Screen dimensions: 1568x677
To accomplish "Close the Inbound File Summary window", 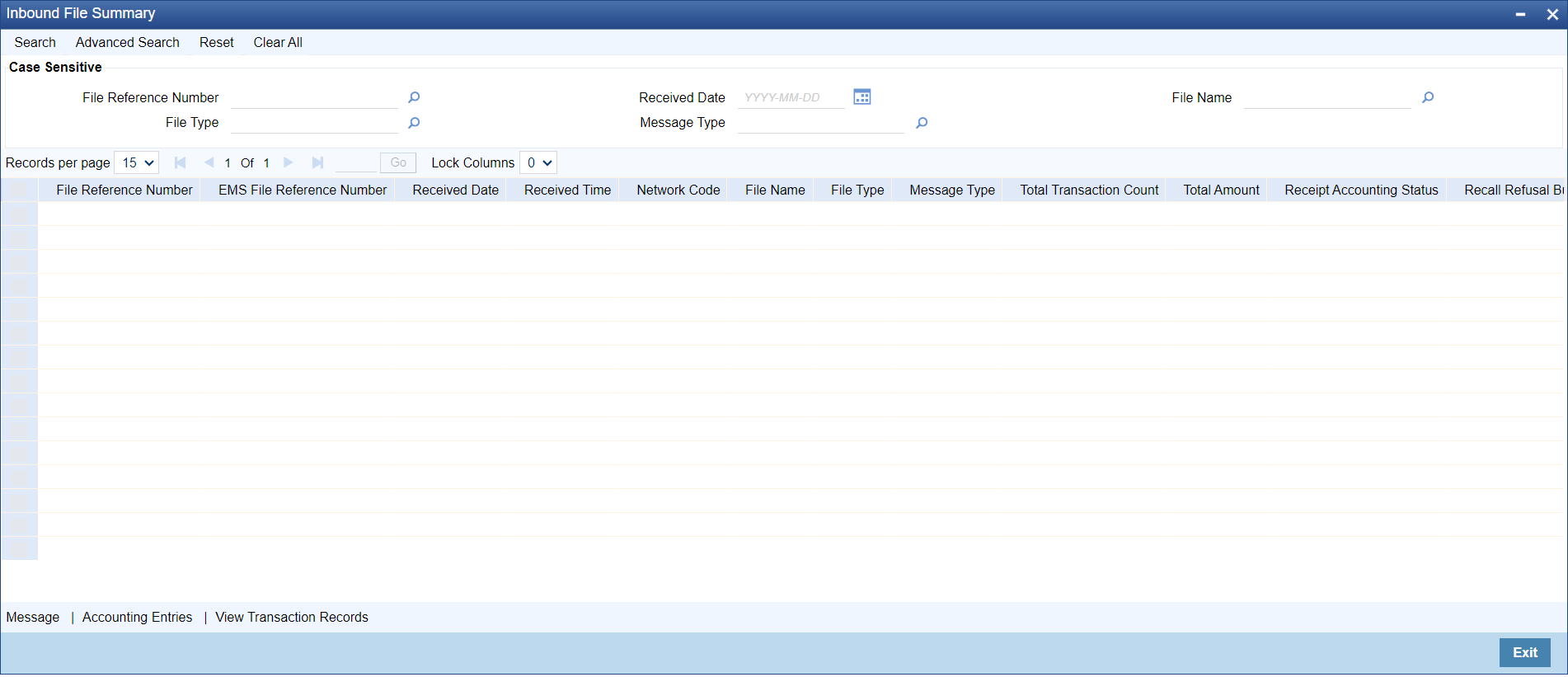I will [1552, 14].
